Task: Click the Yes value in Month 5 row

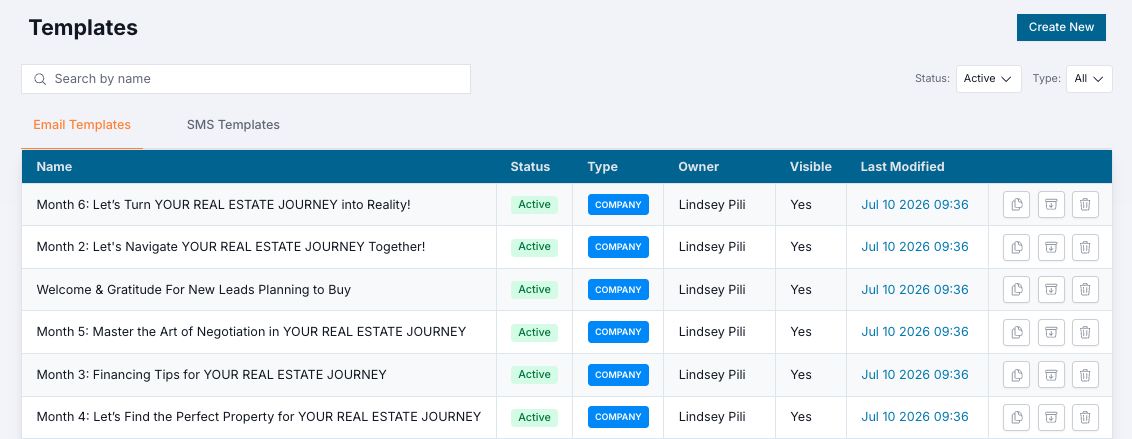Action: click(x=801, y=332)
